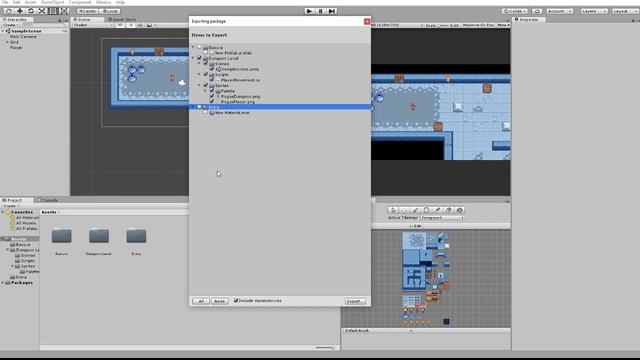This screenshot has height=360, width=640.
Task: Toggle Local orientation button
Action: click(109, 11)
